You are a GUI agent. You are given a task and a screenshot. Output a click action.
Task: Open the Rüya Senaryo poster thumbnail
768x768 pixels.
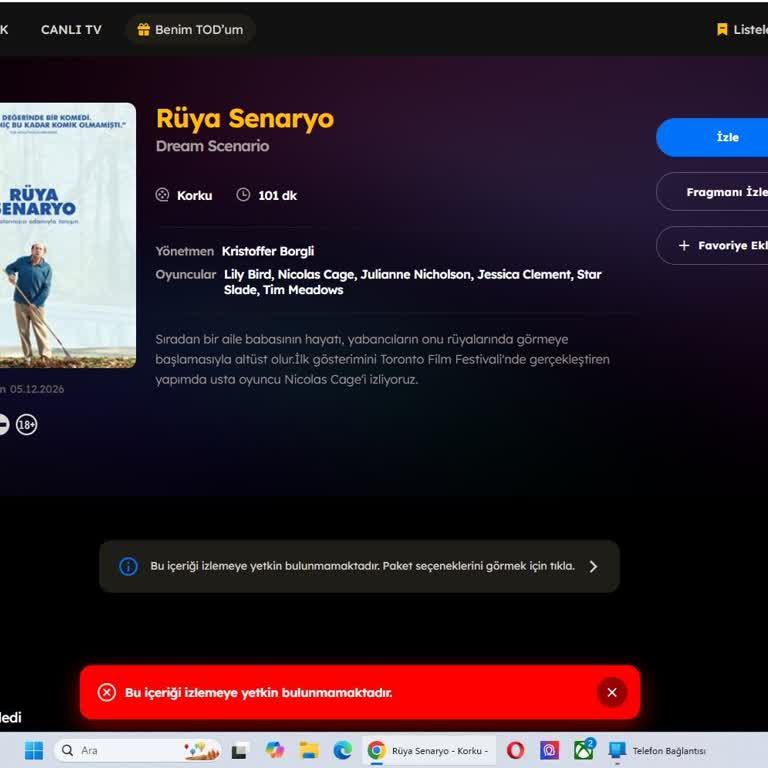(68, 235)
